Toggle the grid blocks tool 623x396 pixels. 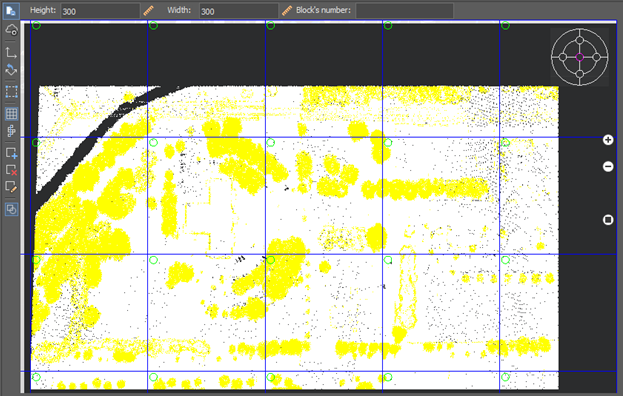11,114
